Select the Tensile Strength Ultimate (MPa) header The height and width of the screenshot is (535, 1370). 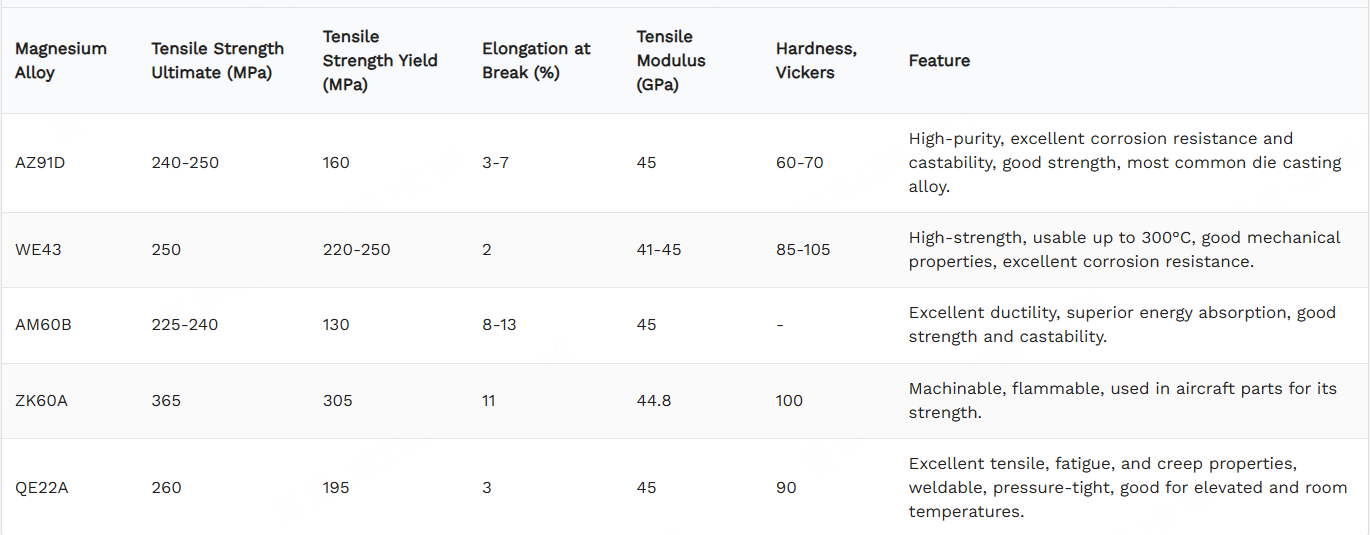(x=218, y=60)
